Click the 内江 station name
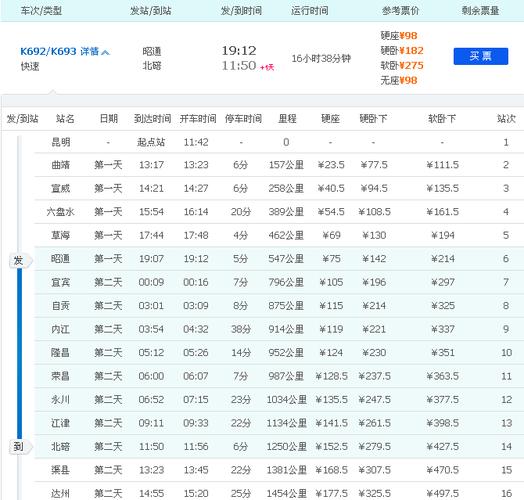 tap(61, 329)
